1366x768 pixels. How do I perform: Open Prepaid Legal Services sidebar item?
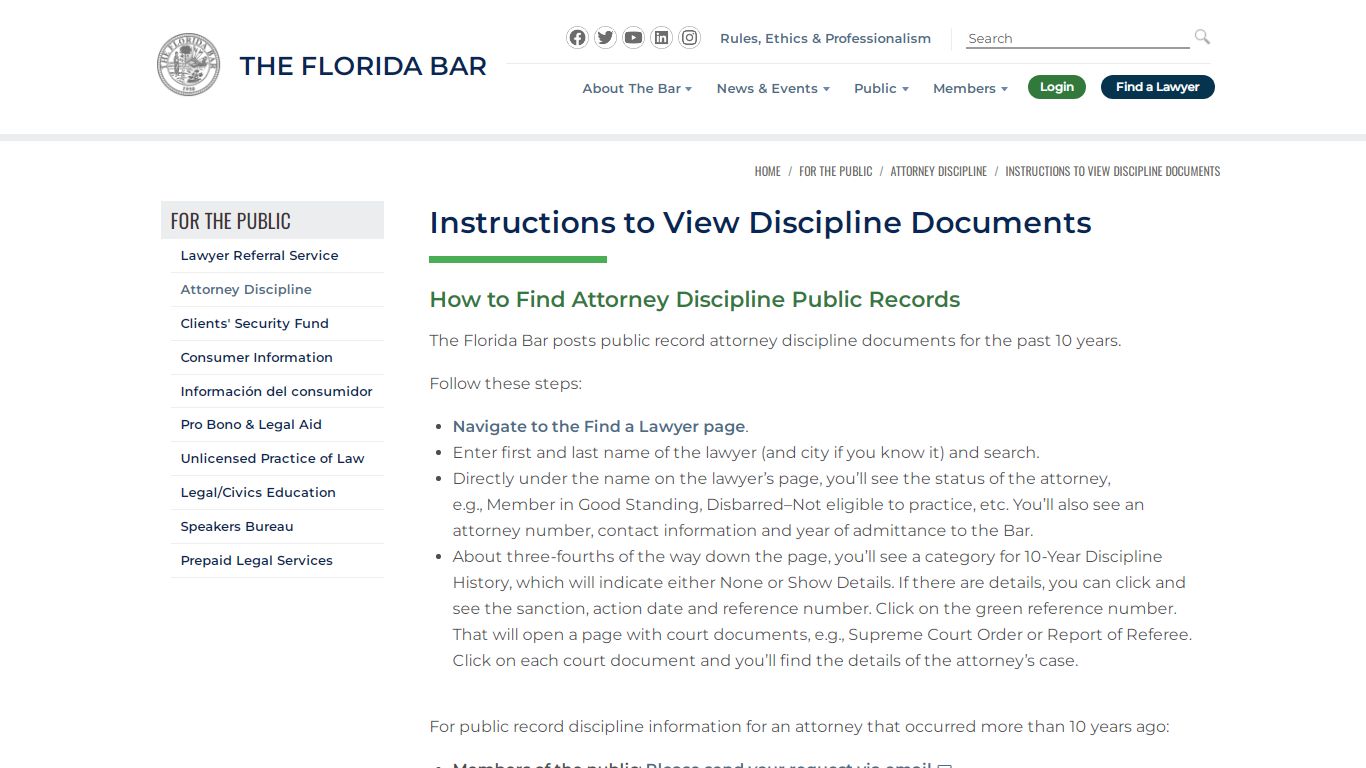(277, 560)
